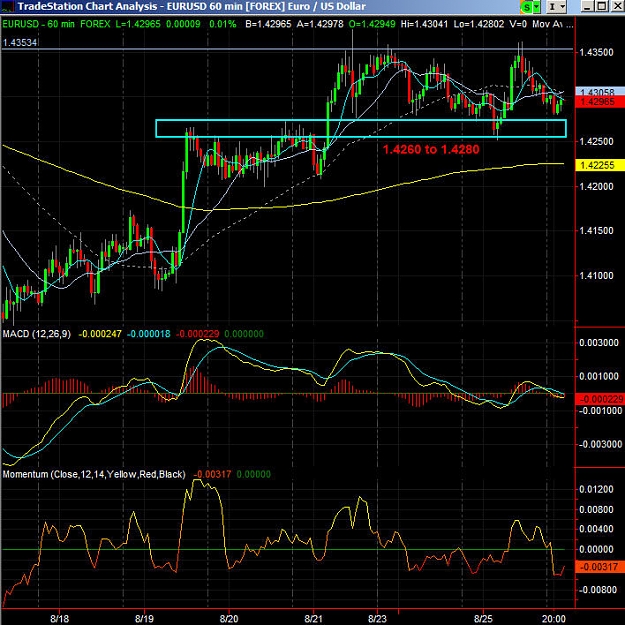Screen dimensions: 625x625
Task: Minimize the Chart Analysis window
Action: tap(587, 6)
